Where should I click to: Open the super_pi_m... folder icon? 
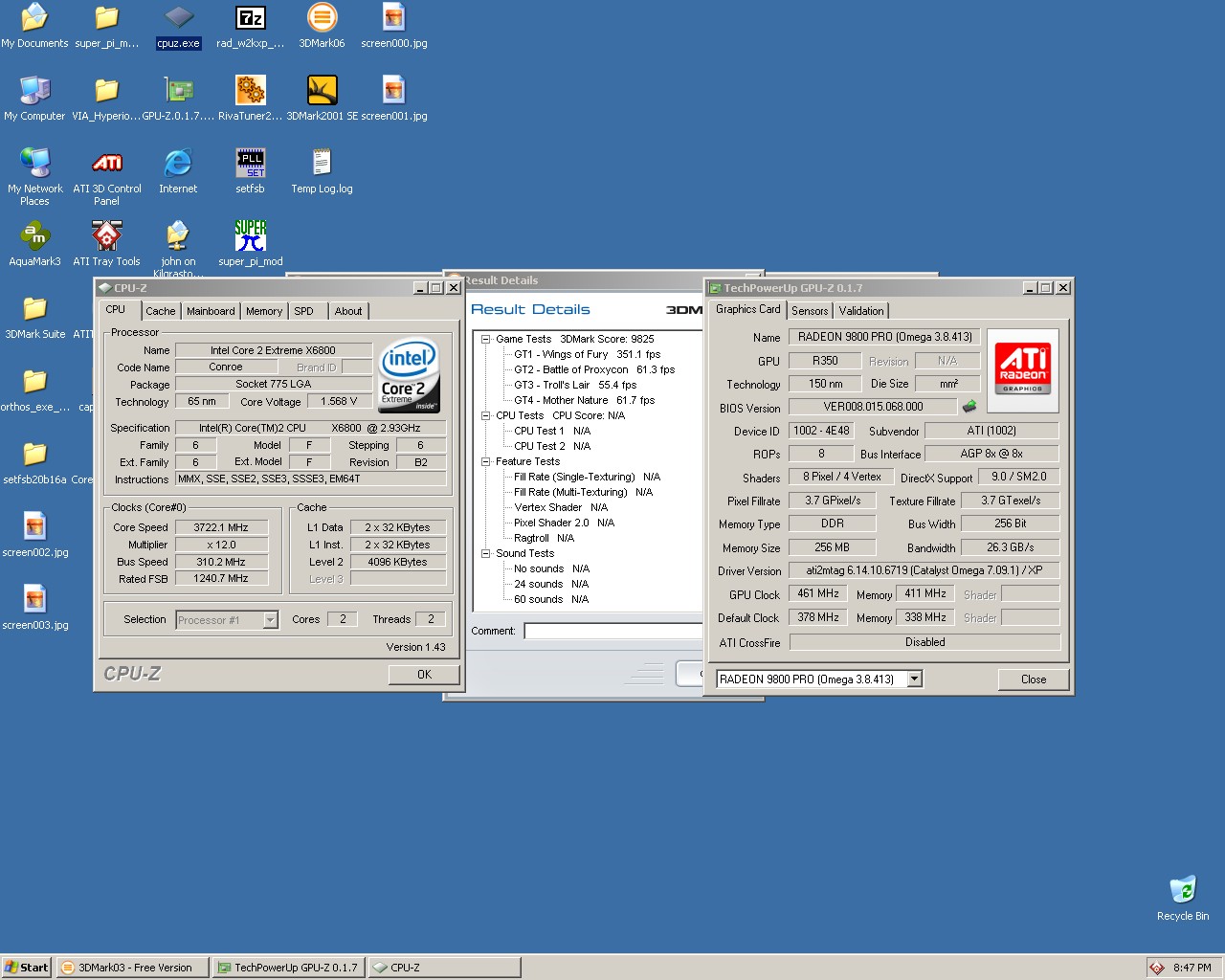[x=106, y=26]
